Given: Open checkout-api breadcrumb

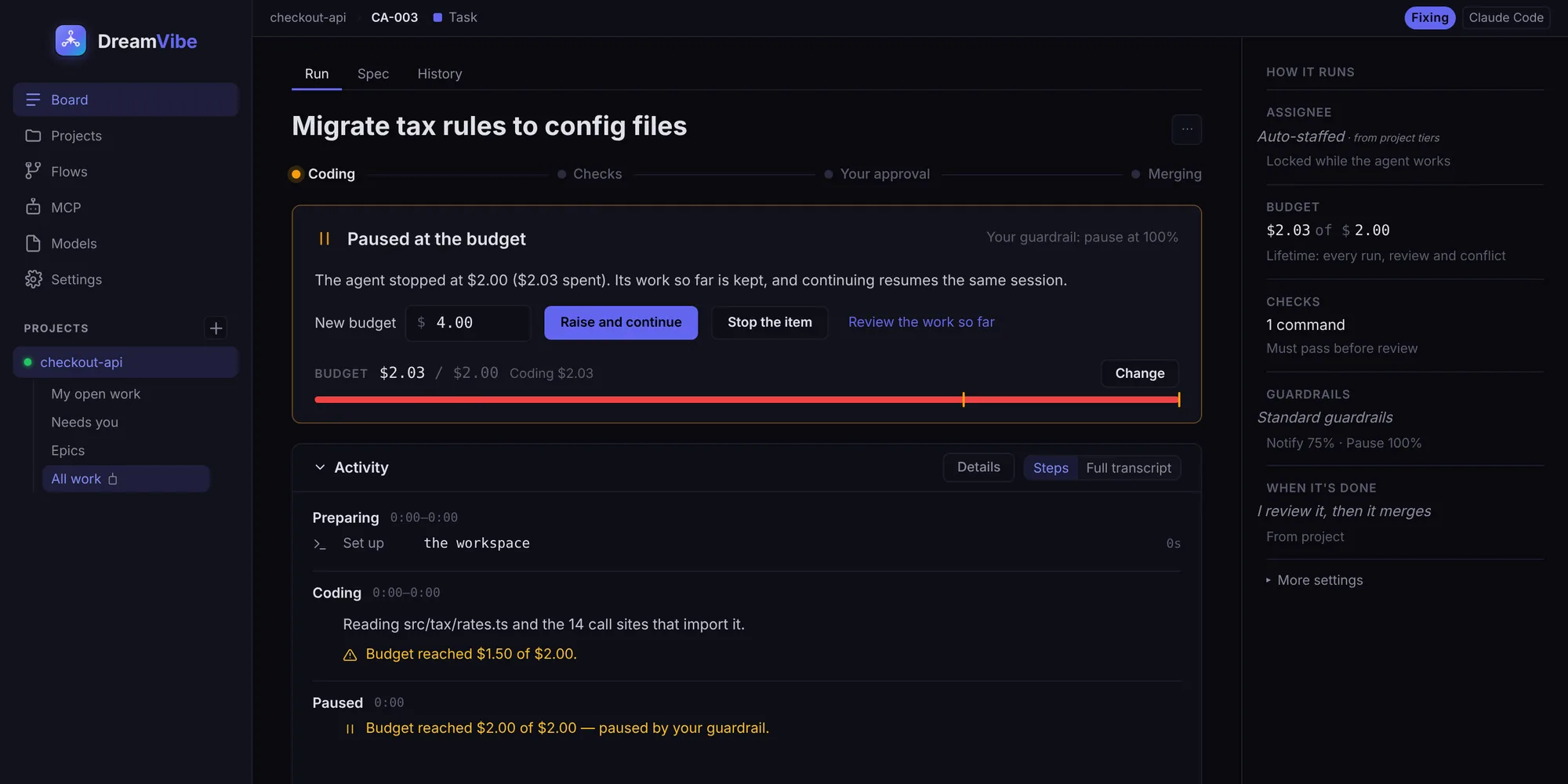Looking at the screenshot, I should [x=308, y=17].
